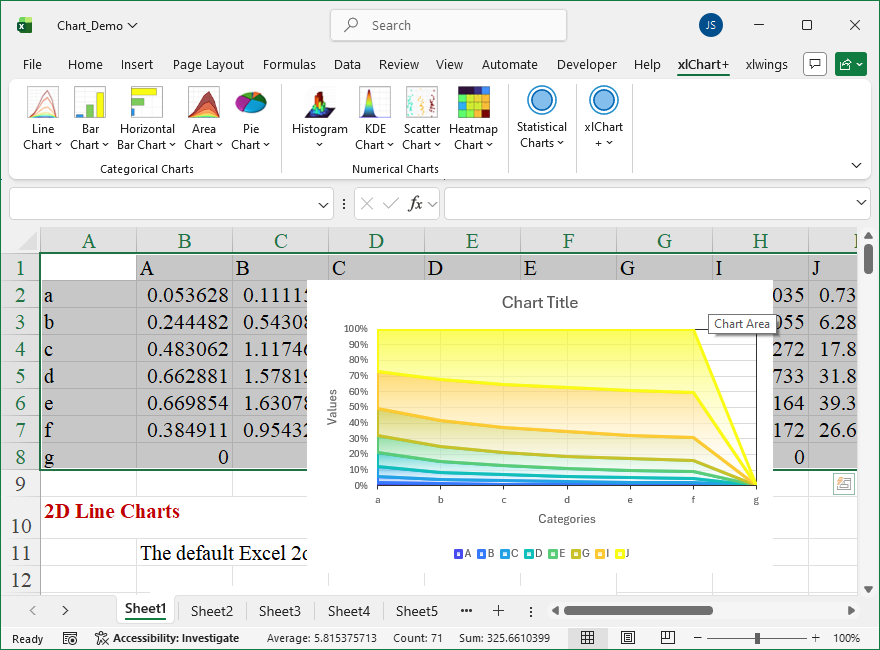Click the zoom slider handle
880x650 pixels.
[758, 638]
